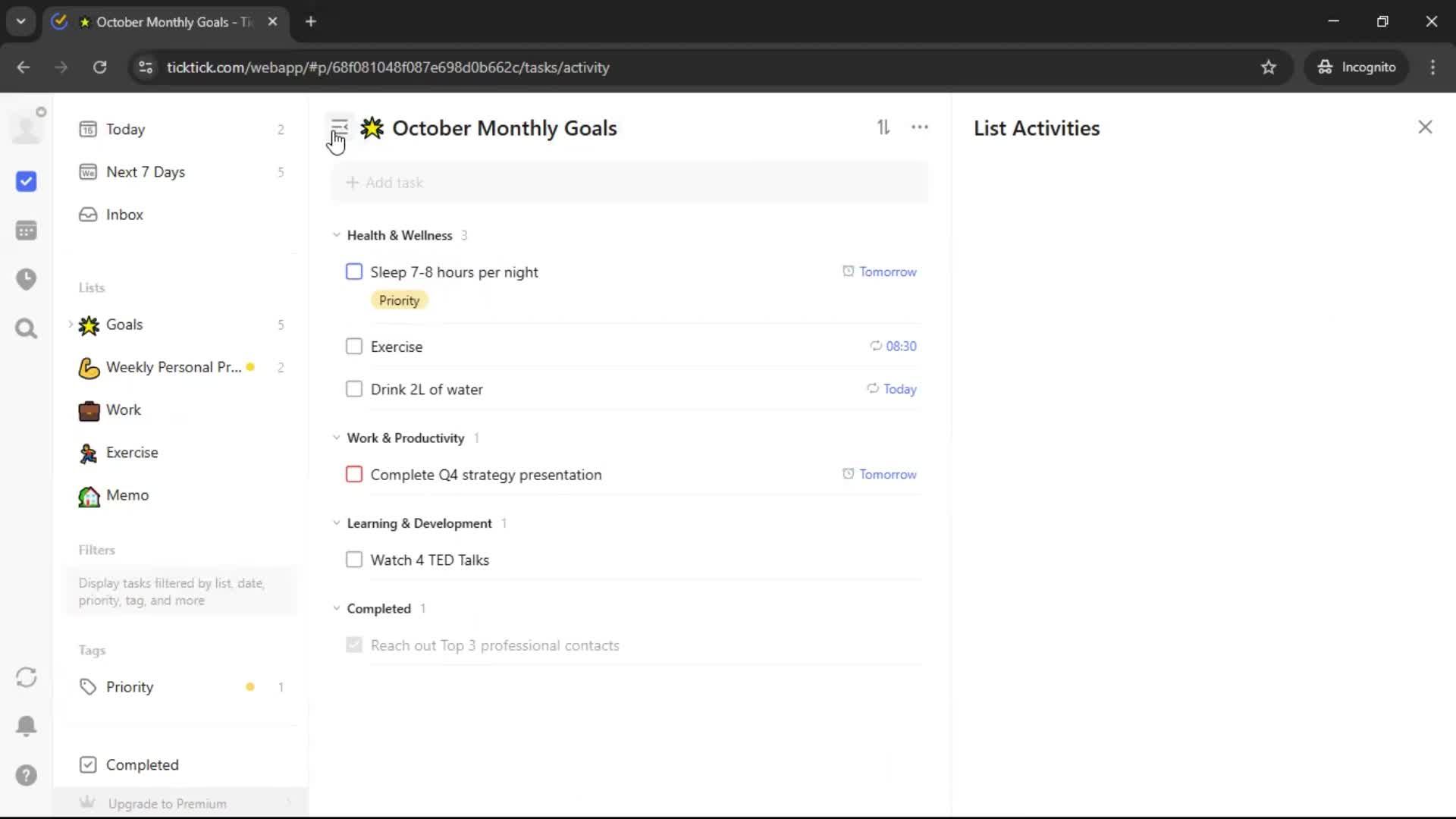This screenshot has width=1456, height=819.
Task: Check off the Exercise task checkbox
Action: tap(354, 347)
